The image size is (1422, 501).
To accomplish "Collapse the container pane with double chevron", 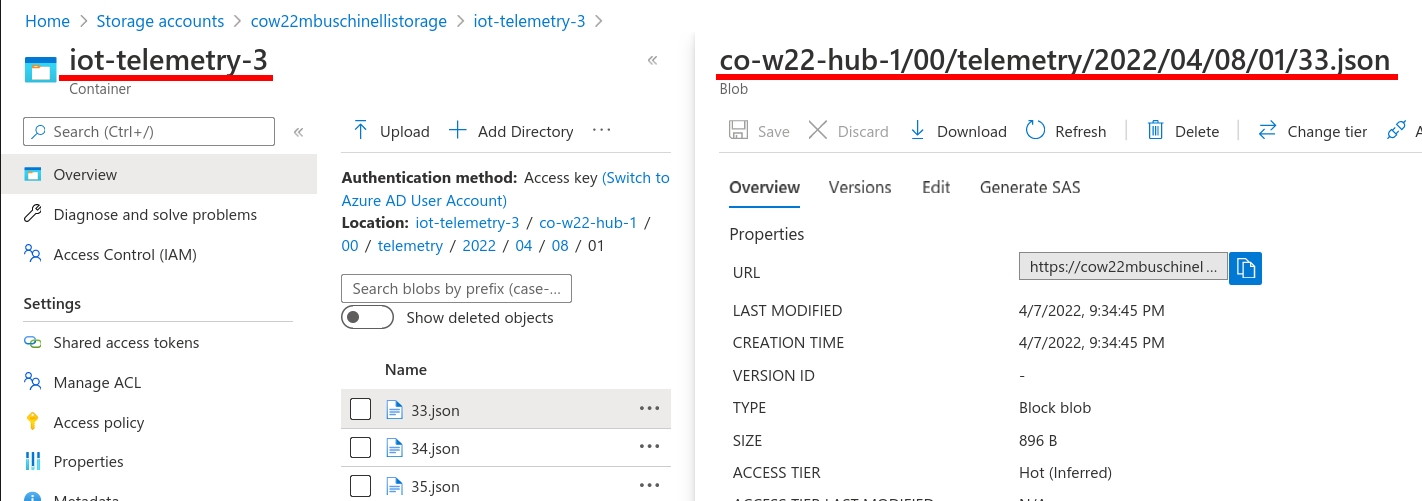I will pyautogui.click(x=652, y=60).
